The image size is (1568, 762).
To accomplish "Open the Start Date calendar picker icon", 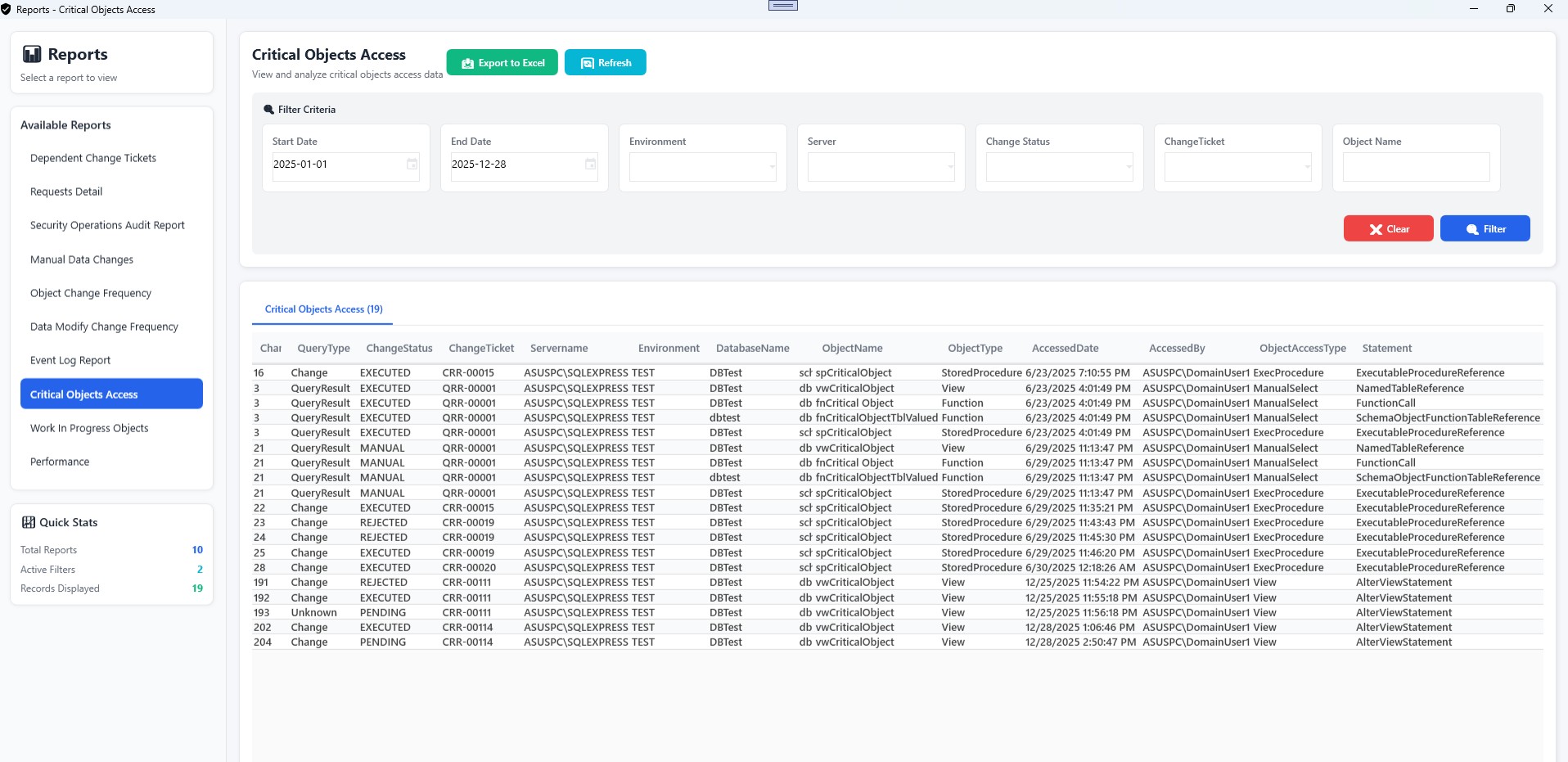I will tap(413, 165).
